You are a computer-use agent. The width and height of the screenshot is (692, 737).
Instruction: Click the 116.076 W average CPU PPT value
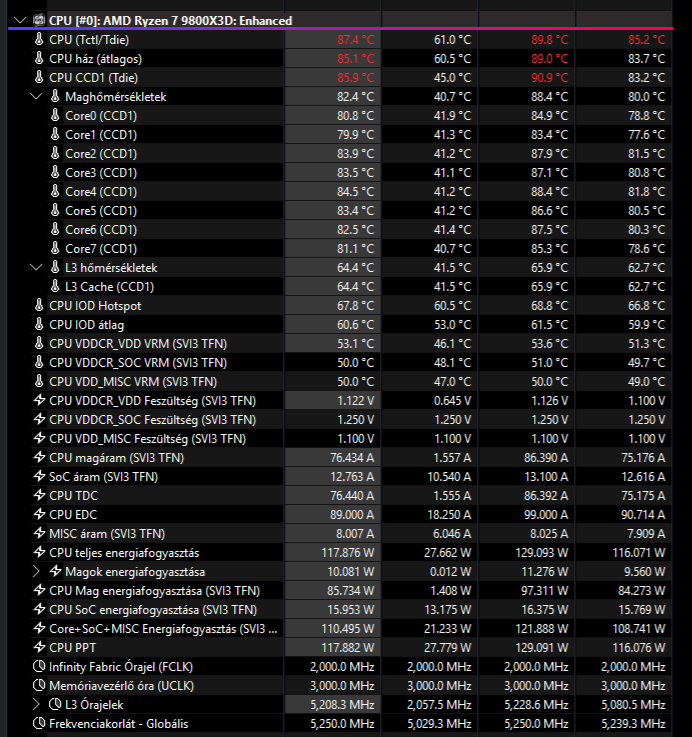(639, 648)
